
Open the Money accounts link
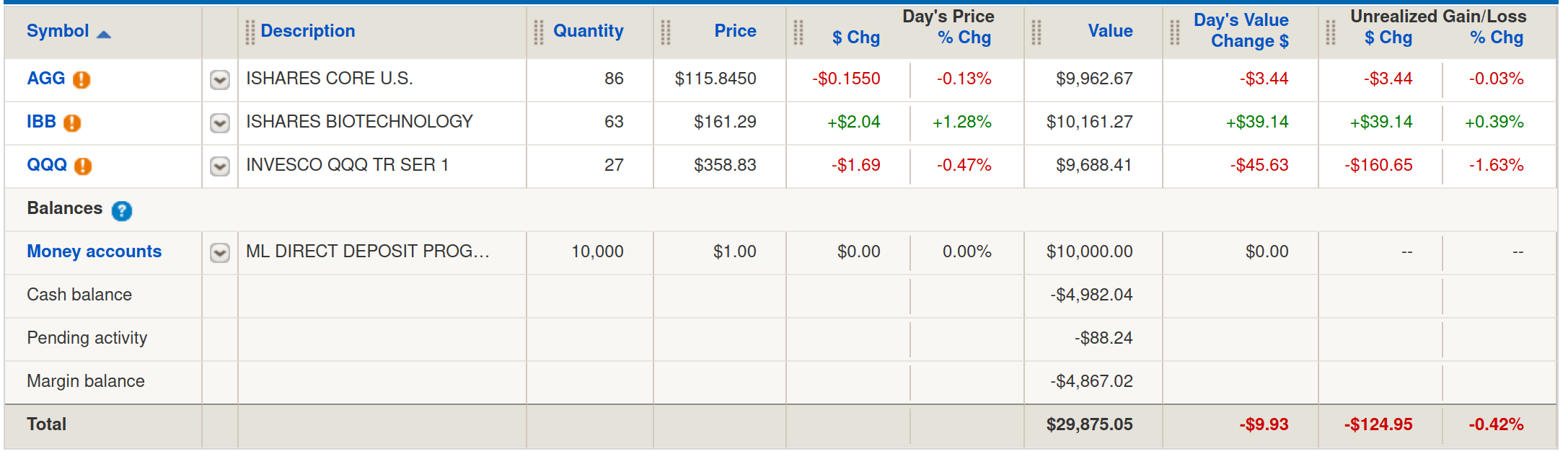pos(94,251)
